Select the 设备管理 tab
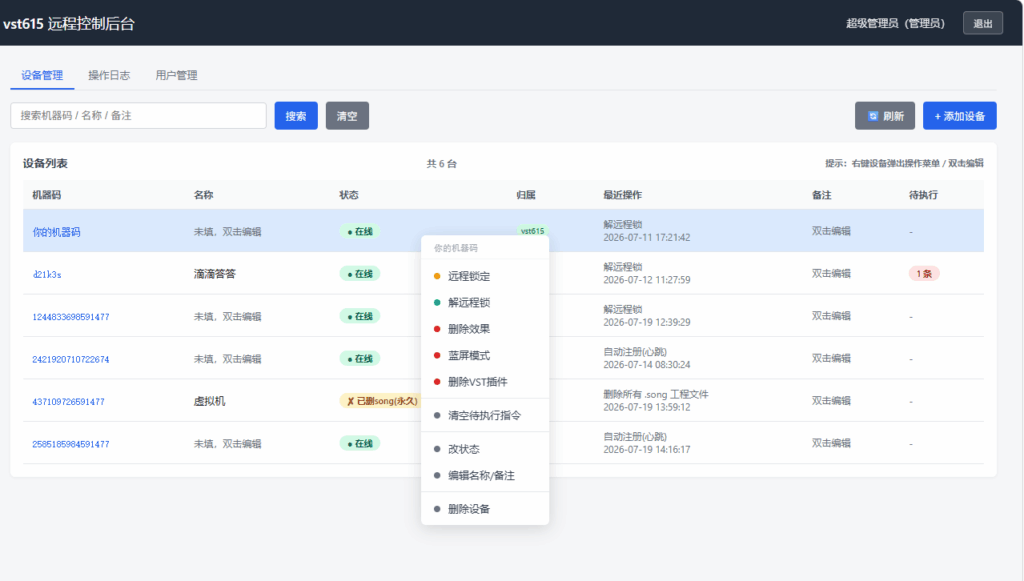This screenshot has height=581, width=1024. click(42, 75)
